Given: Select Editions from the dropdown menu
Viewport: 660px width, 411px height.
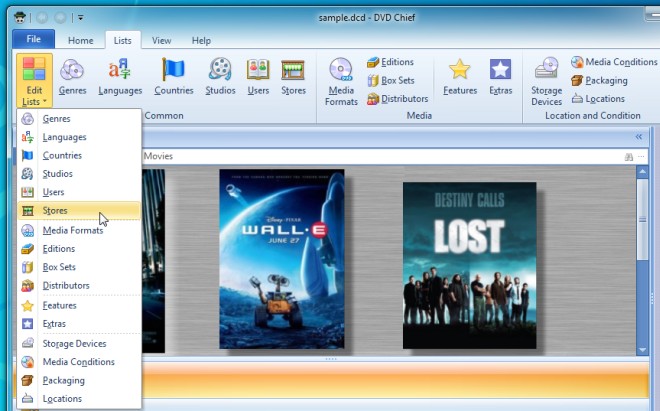Looking at the screenshot, I should (x=79, y=249).
